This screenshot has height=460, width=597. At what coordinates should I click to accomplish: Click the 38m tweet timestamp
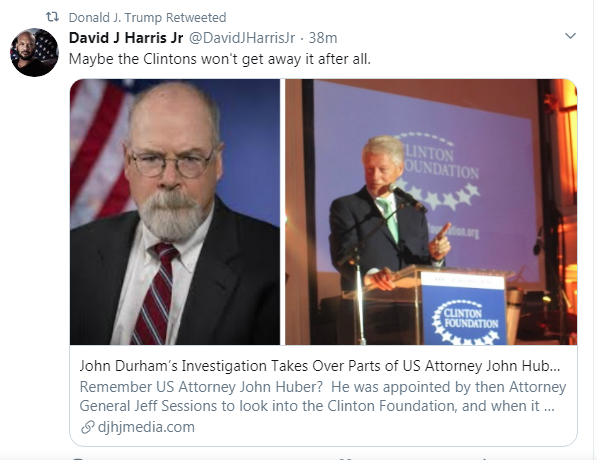point(322,38)
